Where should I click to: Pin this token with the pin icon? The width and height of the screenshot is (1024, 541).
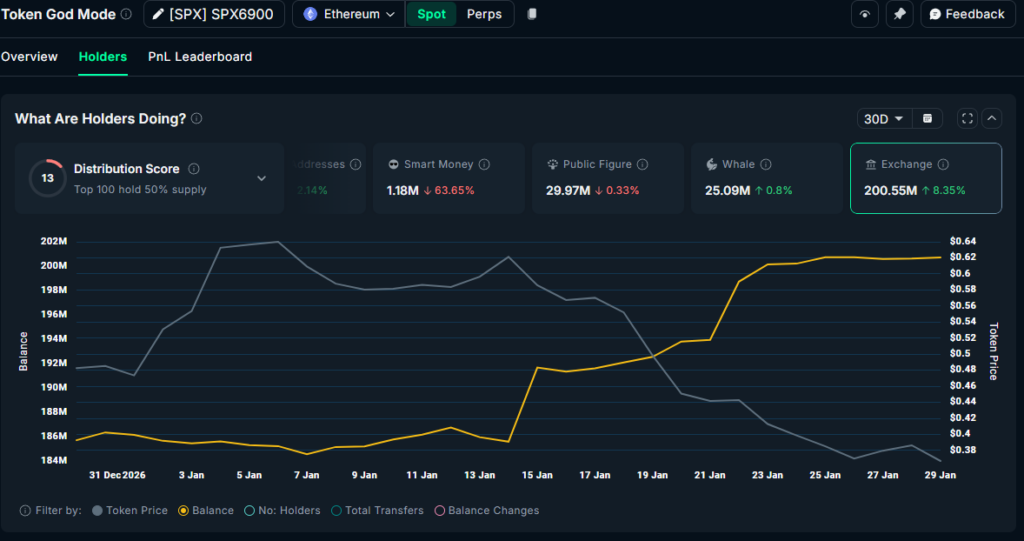899,15
